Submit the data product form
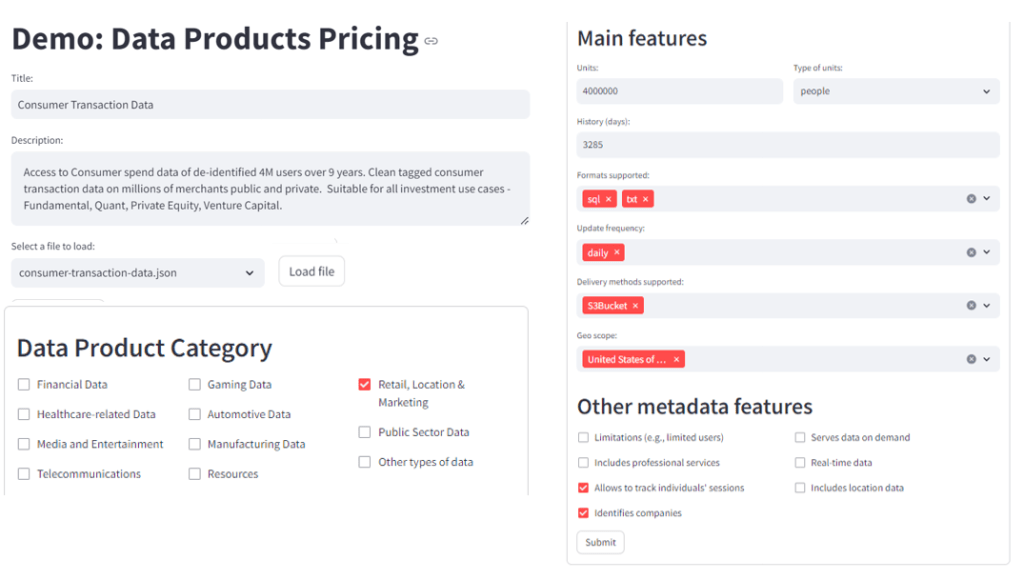The width and height of the screenshot is (1024, 580). 601,542
